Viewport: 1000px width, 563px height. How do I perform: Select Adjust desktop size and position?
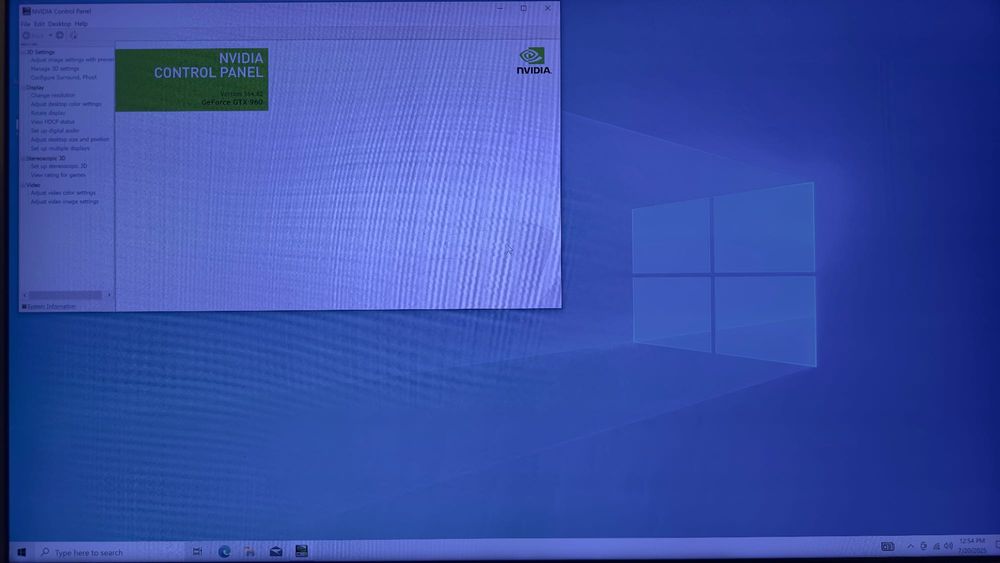(x=70, y=140)
